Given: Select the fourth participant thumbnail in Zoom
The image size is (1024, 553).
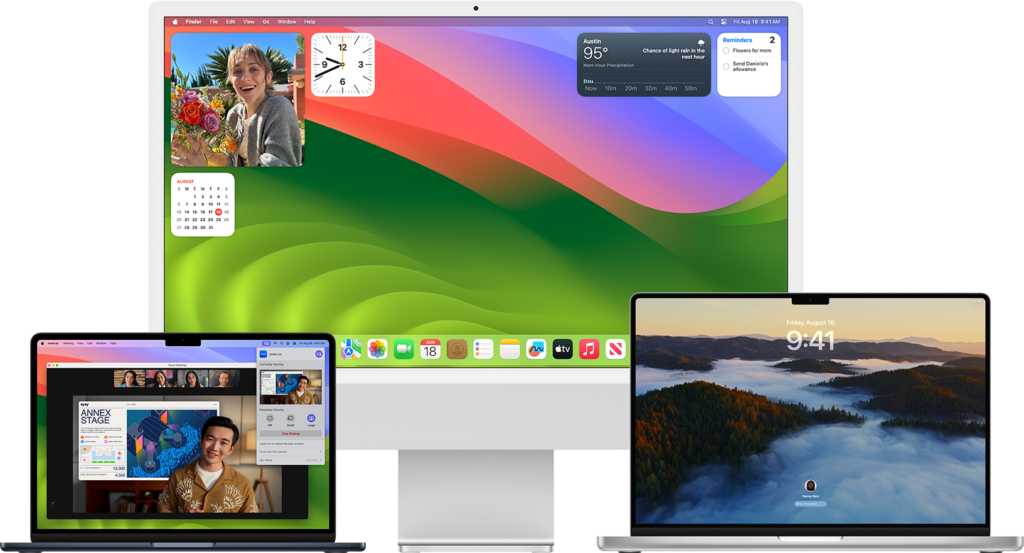Looking at the screenshot, I should coord(224,379).
